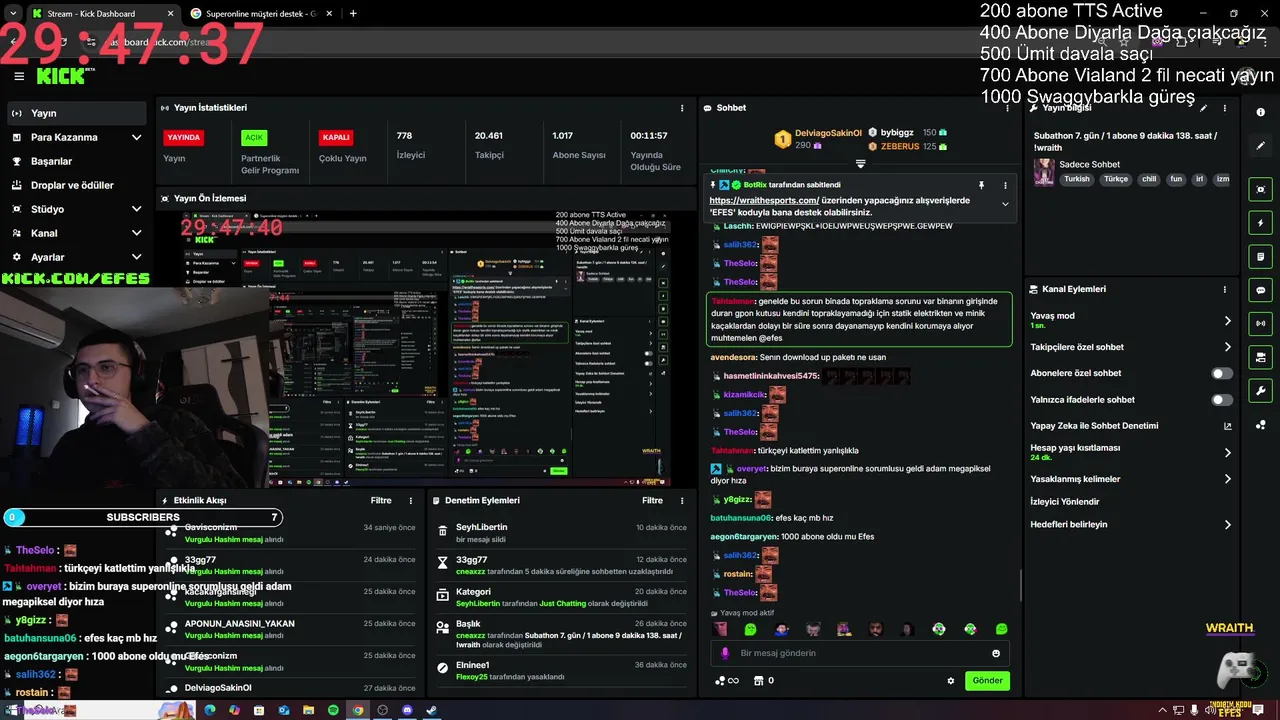This screenshot has width=1280, height=720.
Task: Open the Takipçilere özel sohbet arrow
Action: tap(1228, 347)
